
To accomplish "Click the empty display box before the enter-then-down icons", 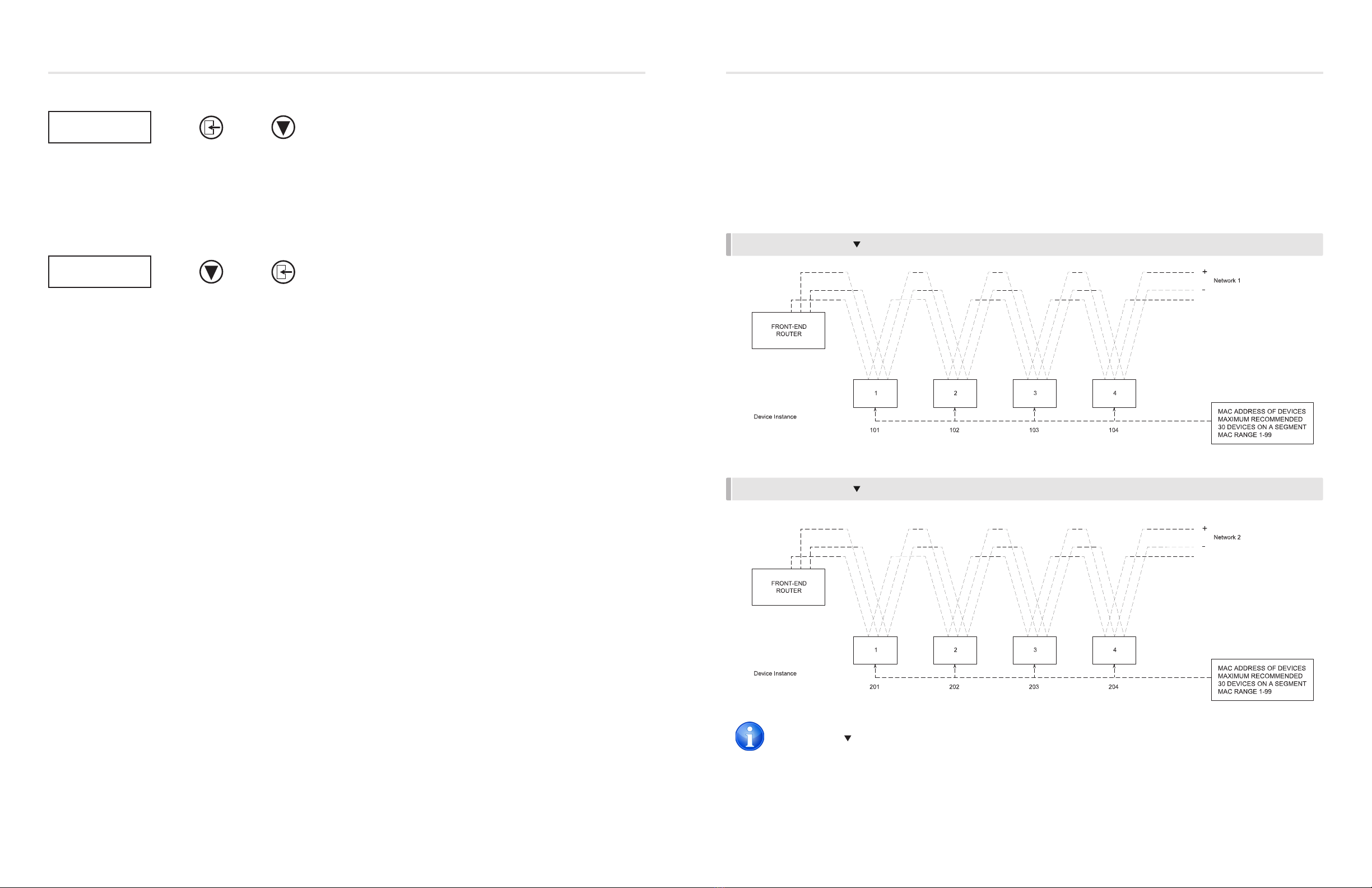I will point(100,127).
